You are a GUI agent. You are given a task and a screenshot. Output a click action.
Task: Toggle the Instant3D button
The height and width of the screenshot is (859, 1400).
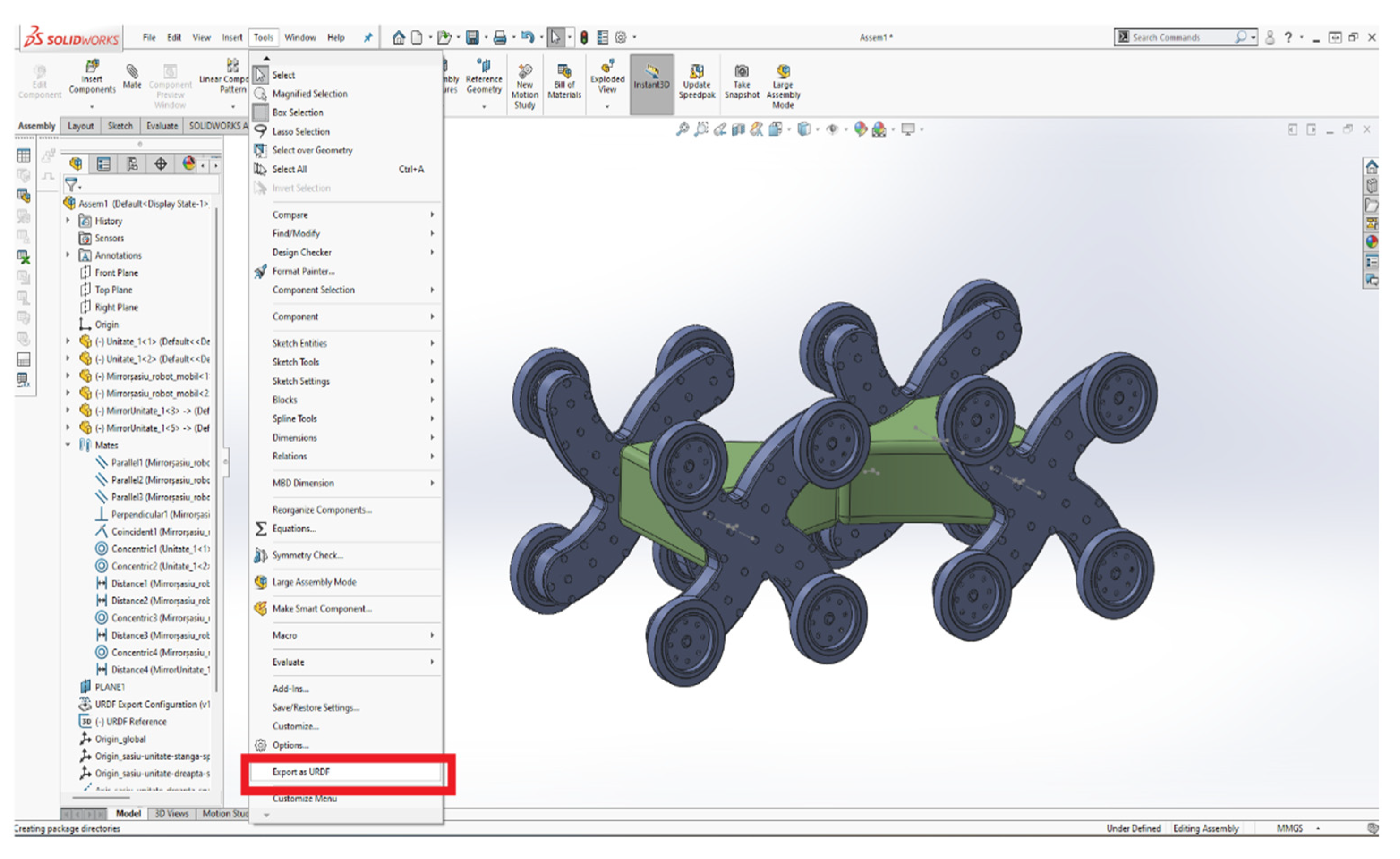tap(651, 77)
